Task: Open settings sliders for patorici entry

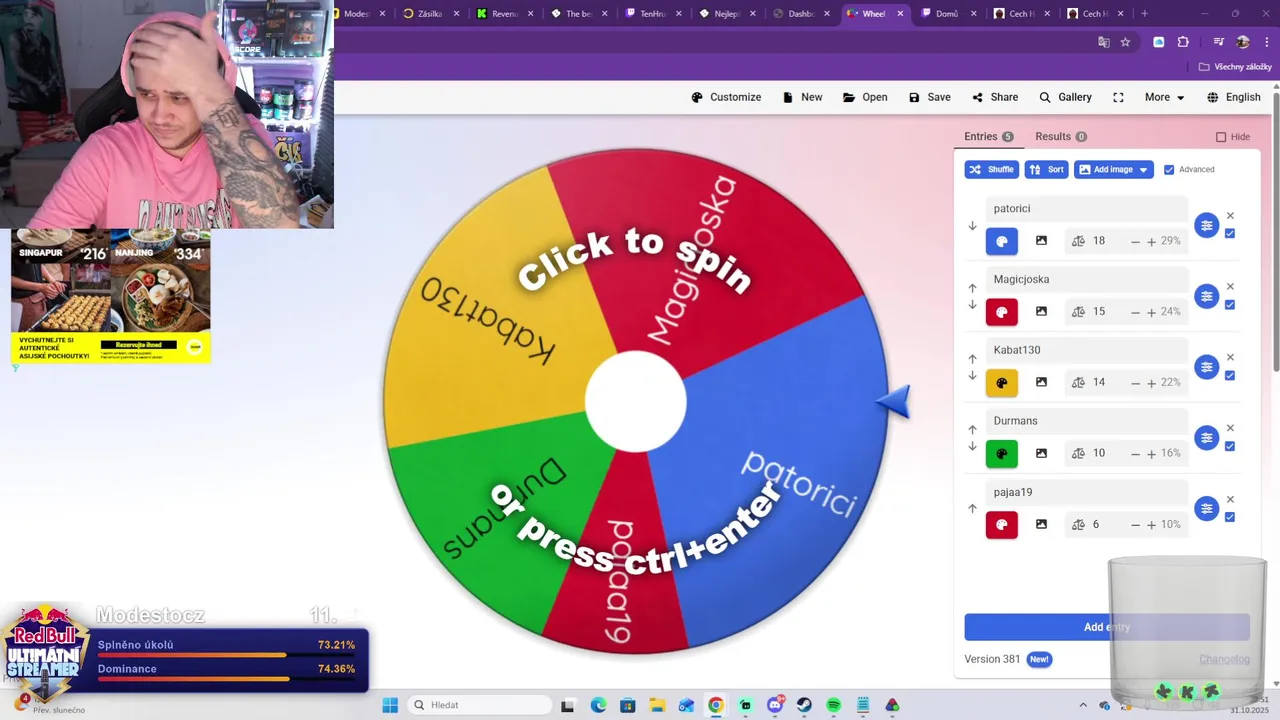Action: pos(1207,225)
